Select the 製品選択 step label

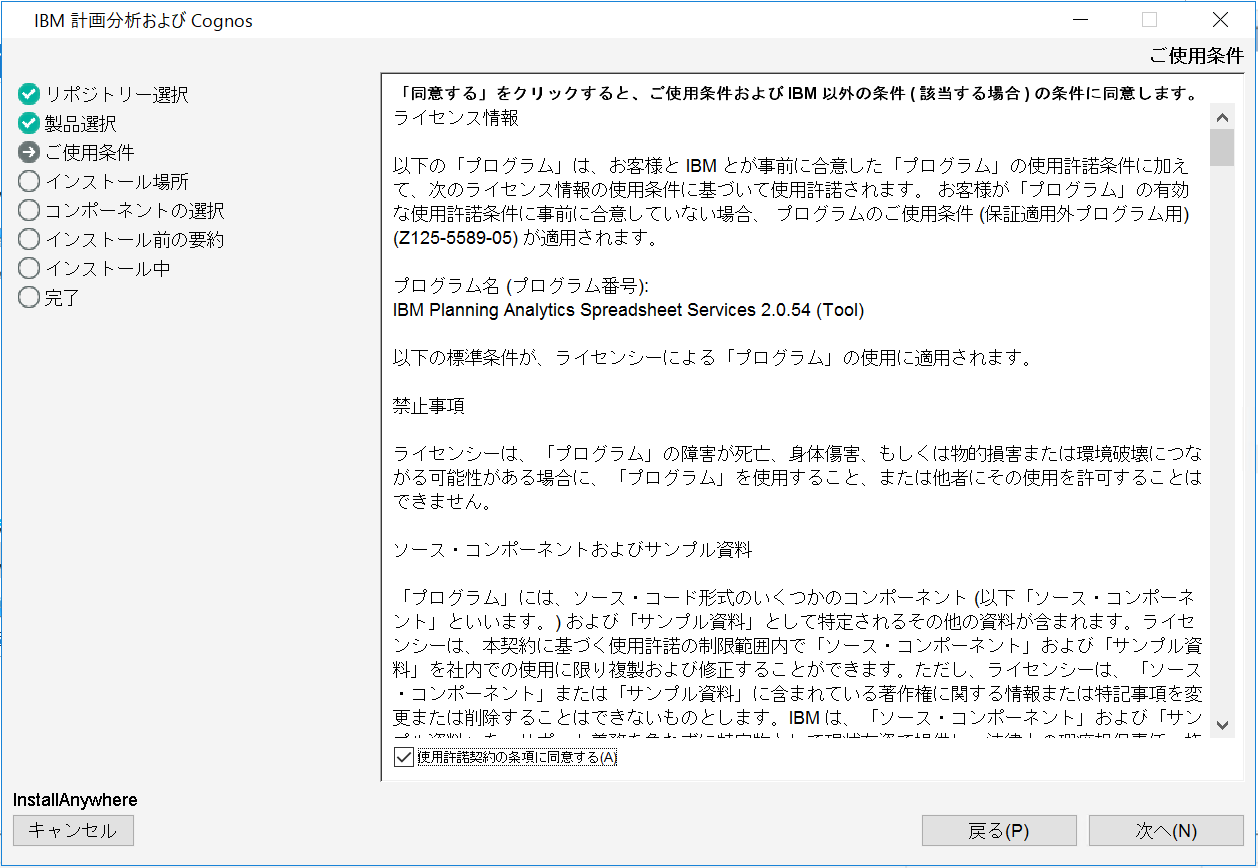80,124
